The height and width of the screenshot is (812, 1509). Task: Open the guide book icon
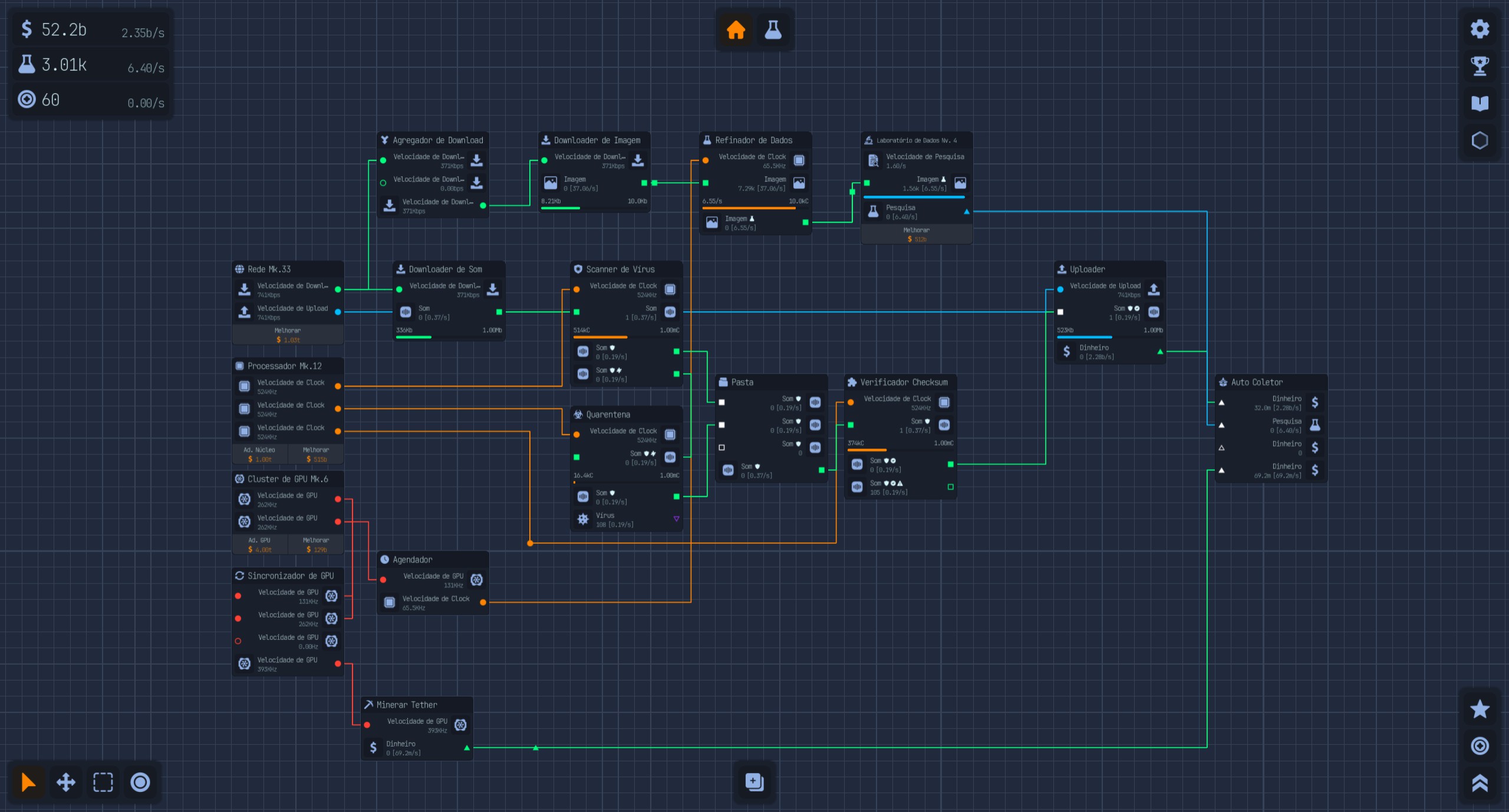[x=1480, y=104]
